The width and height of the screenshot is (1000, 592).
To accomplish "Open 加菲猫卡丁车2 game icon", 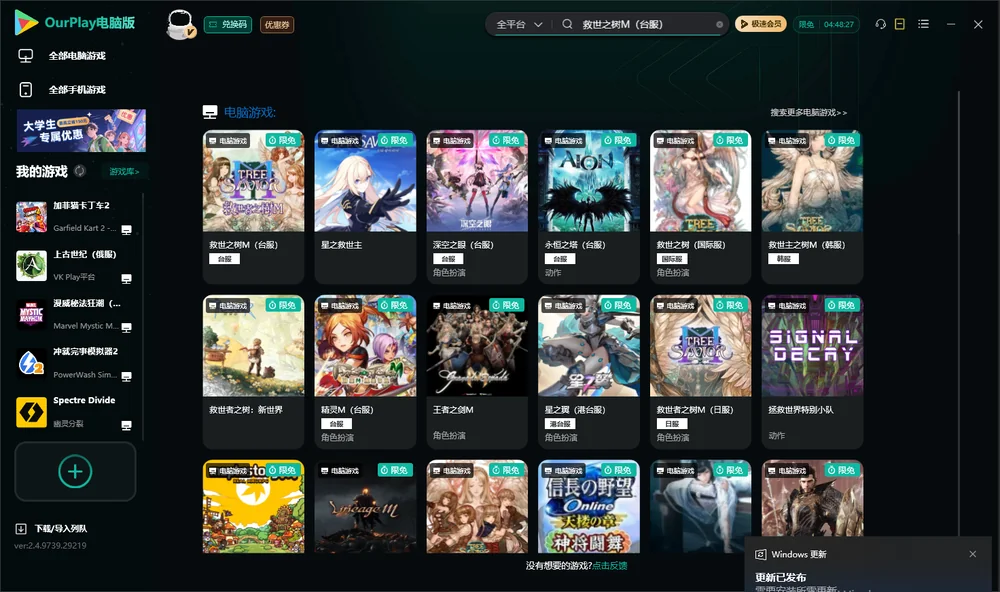I will coord(31,217).
